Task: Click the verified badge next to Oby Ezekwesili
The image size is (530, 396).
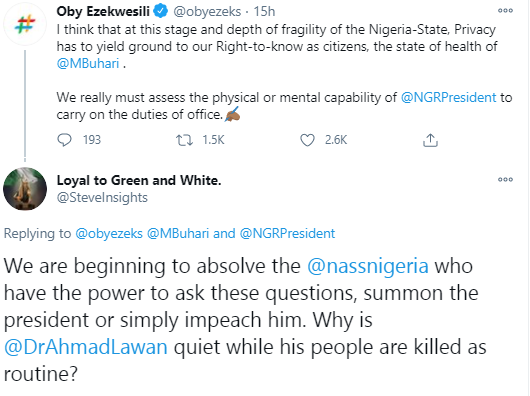Action: [161, 11]
